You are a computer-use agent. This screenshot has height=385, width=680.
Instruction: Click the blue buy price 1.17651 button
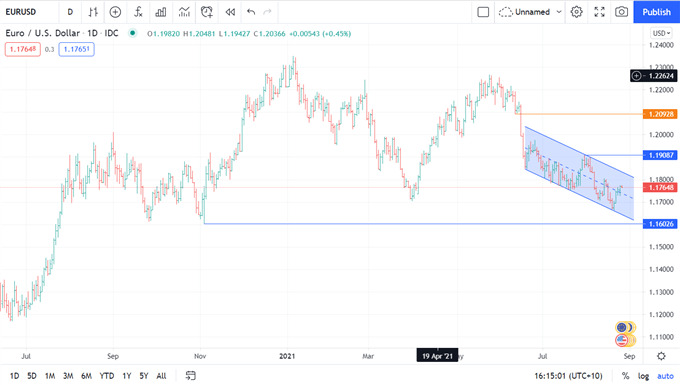76,49
